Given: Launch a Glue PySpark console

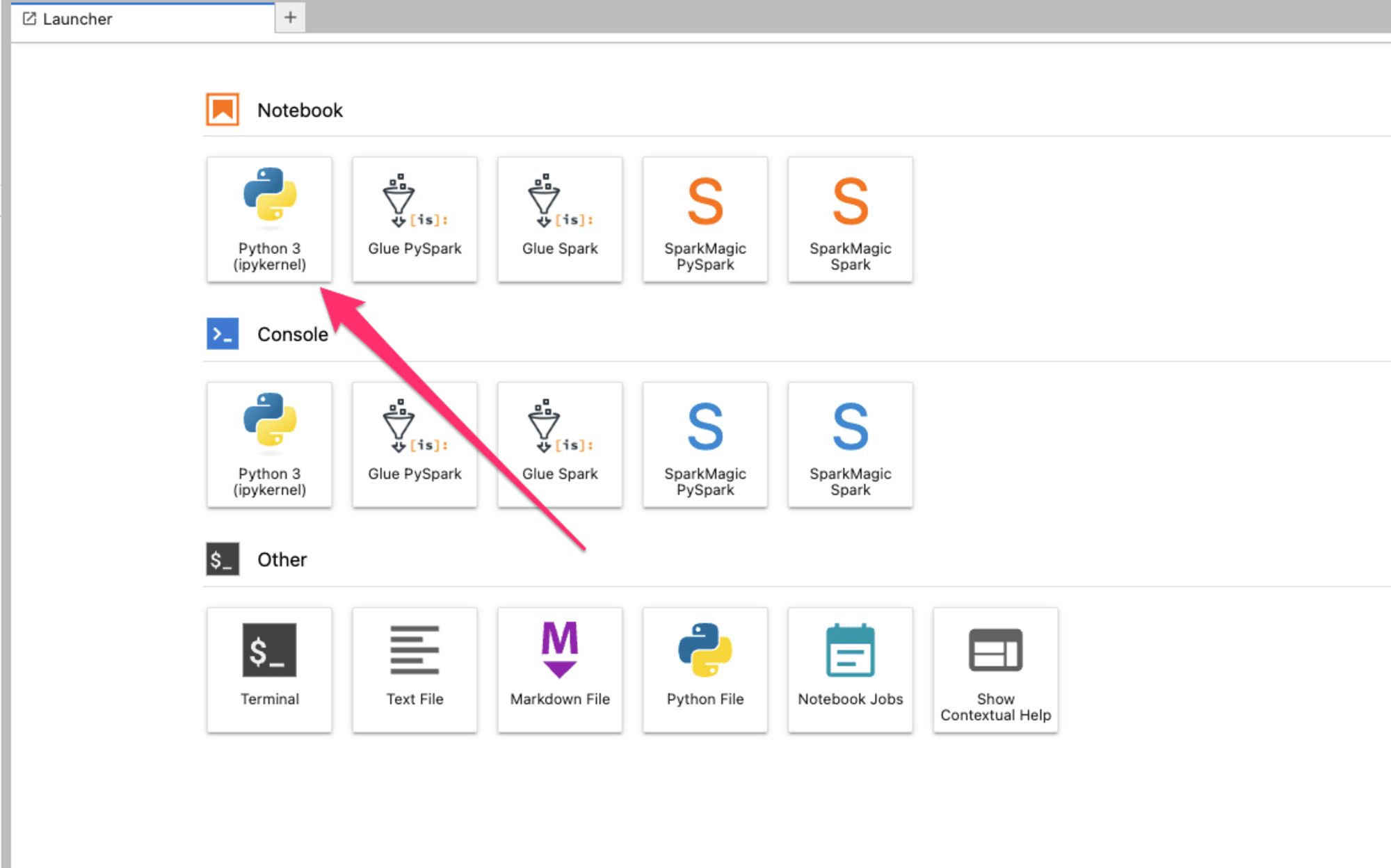Looking at the screenshot, I should pyautogui.click(x=415, y=444).
